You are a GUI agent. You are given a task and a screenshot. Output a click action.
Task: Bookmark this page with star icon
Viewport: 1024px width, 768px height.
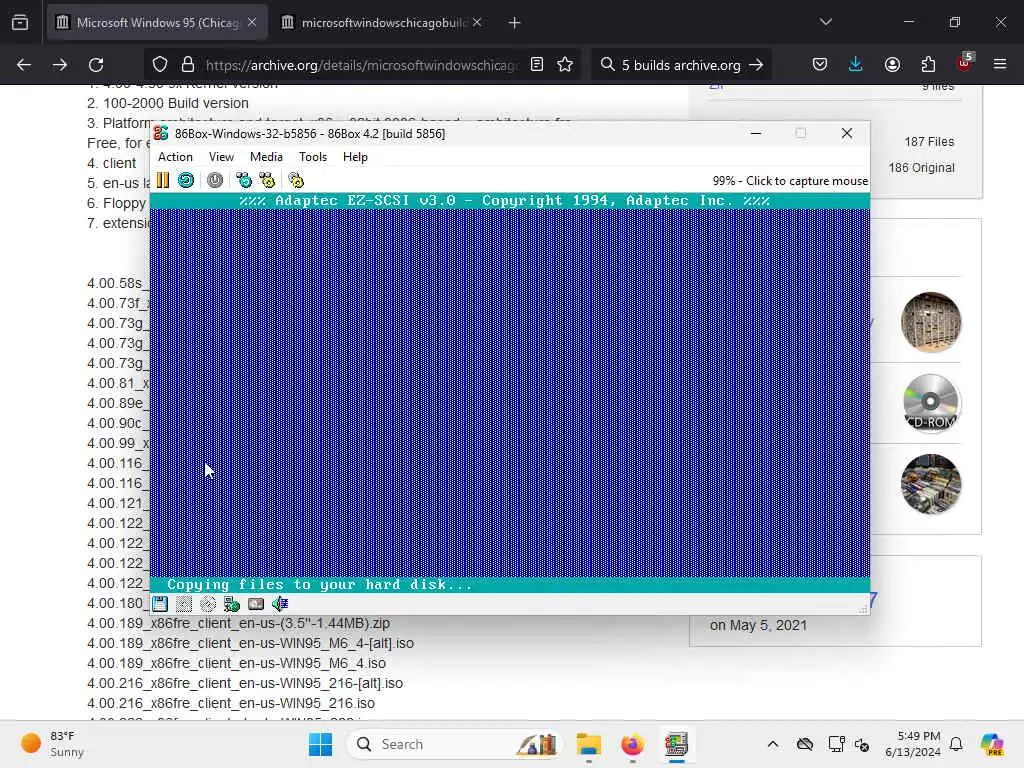click(x=565, y=65)
